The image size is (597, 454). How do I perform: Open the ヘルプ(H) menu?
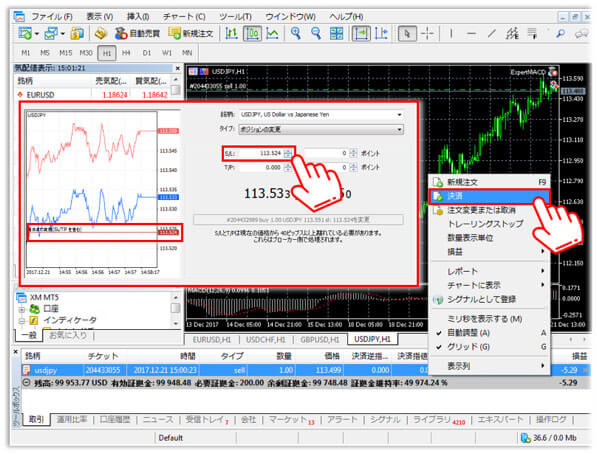coord(346,16)
